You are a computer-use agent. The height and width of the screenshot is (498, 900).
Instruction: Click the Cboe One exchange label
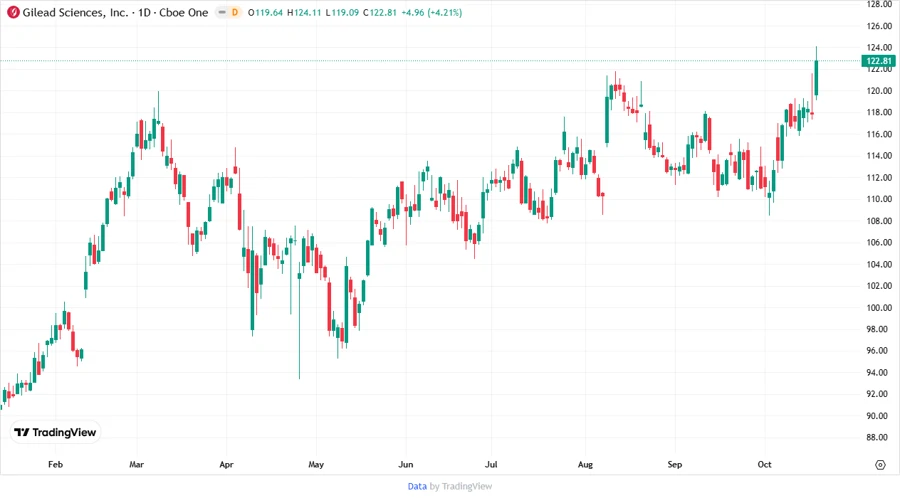[x=184, y=13]
